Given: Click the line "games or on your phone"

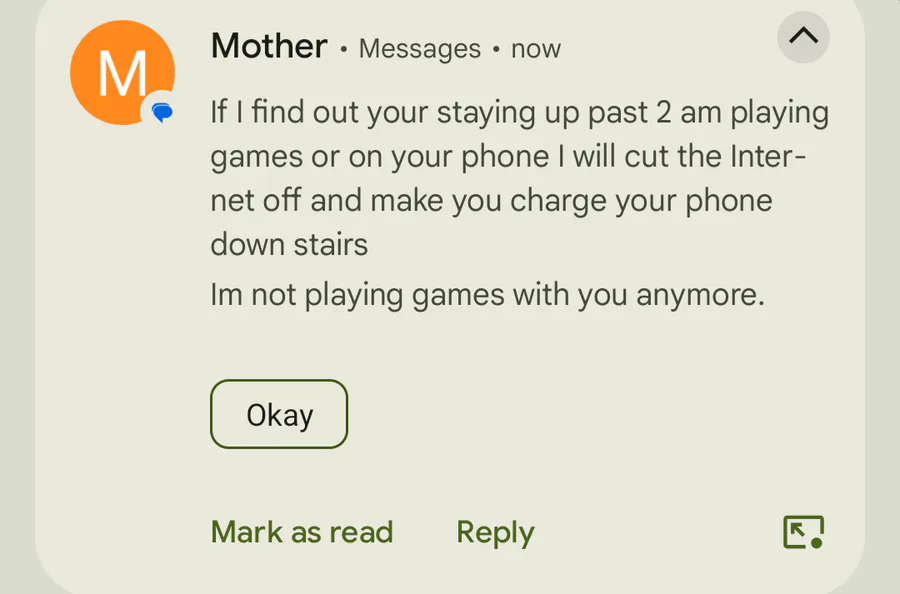Looking at the screenshot, I should pos(508,157).
